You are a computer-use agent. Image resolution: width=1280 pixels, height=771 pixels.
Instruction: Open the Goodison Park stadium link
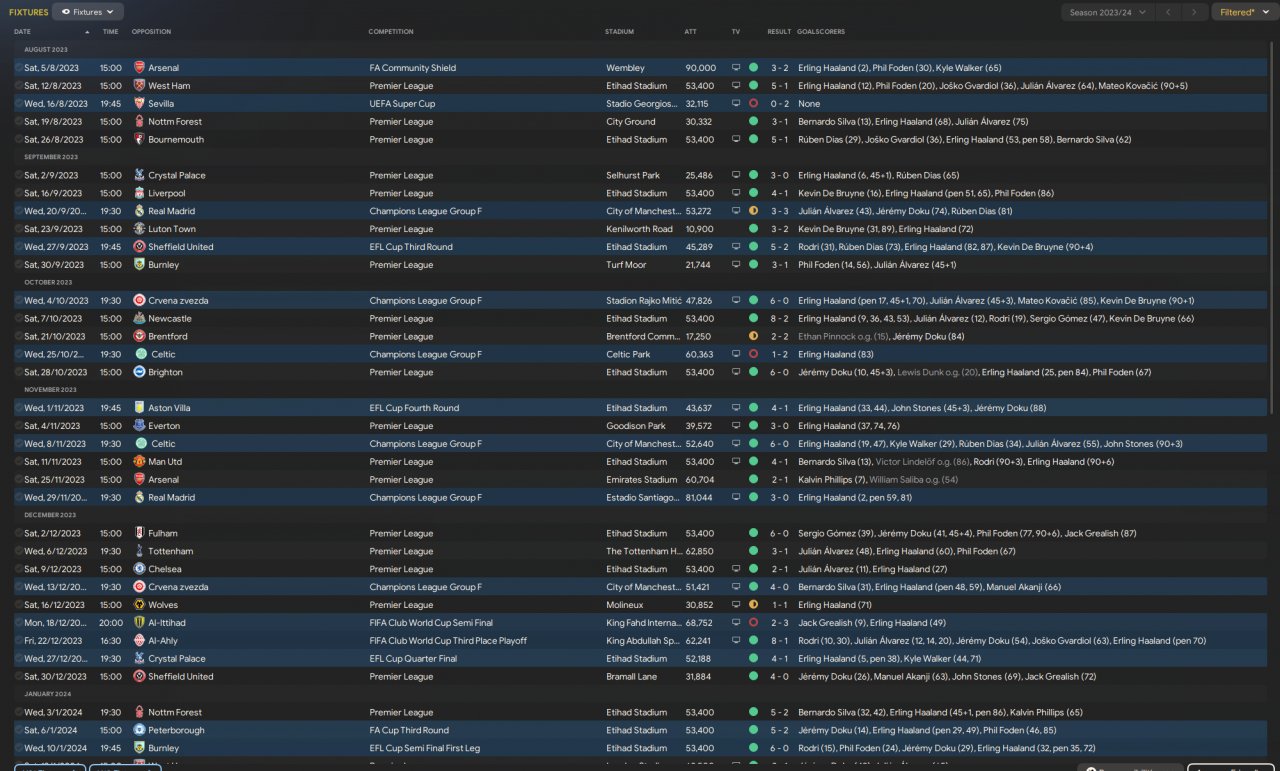click(x=635, y=427)
